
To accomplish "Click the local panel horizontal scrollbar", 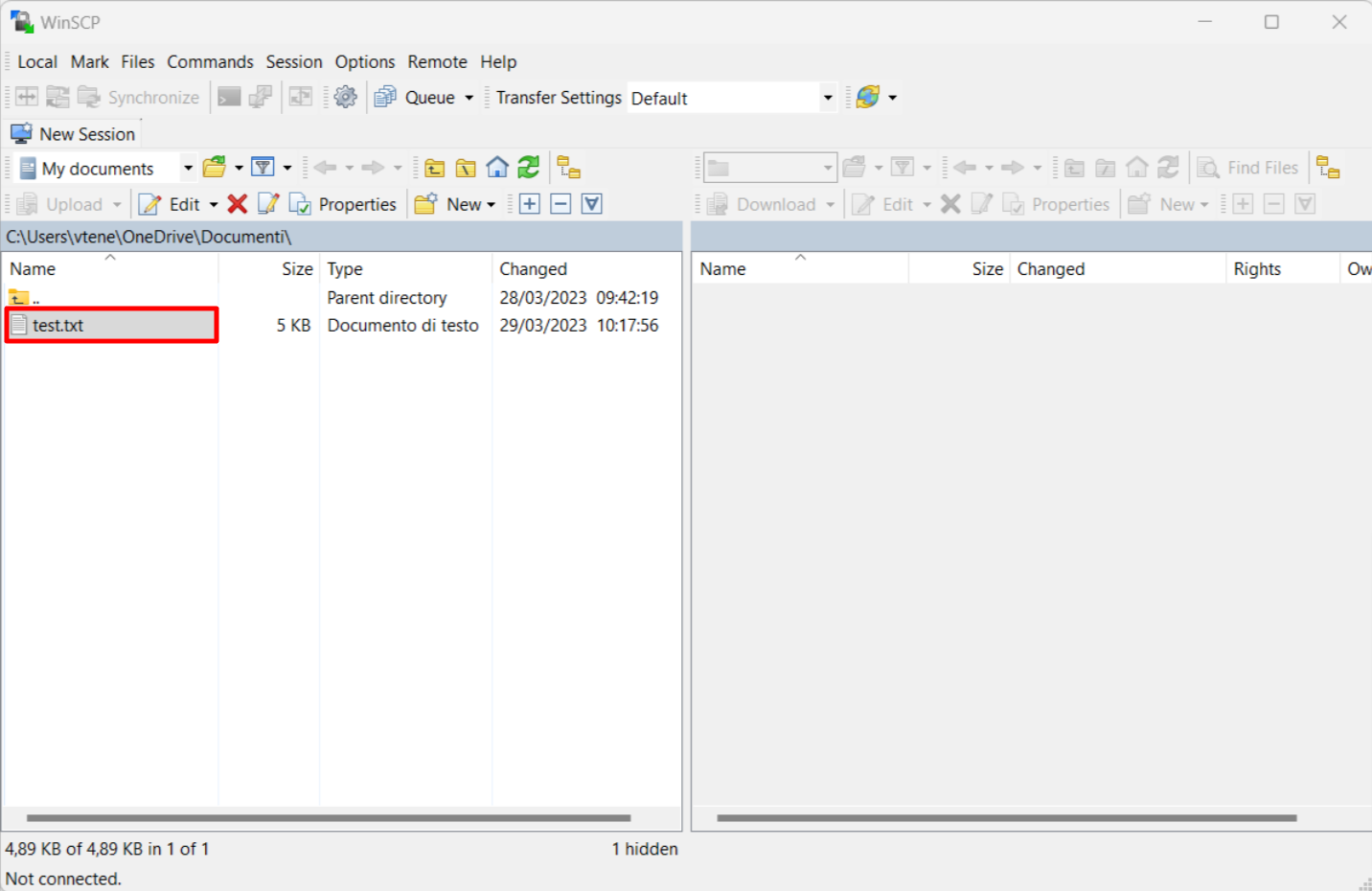I will [329, 818].
